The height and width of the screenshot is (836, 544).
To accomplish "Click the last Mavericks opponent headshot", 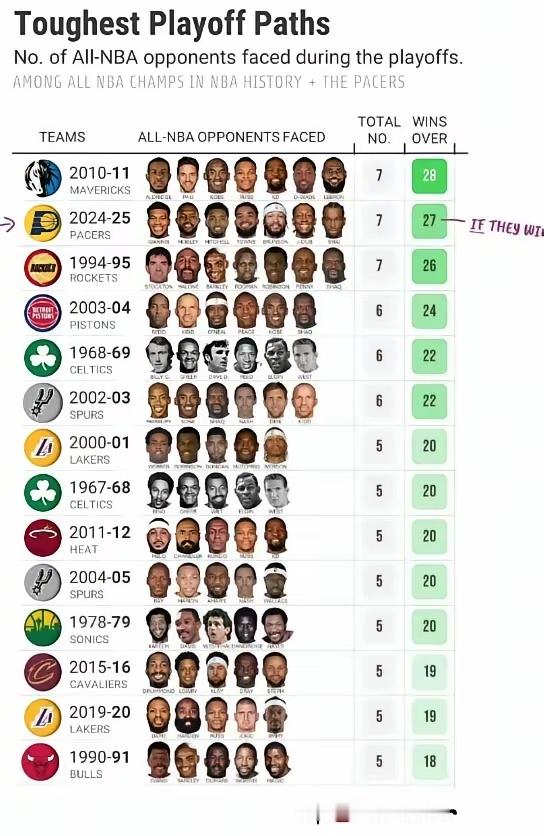I will pyautogui.click(x=334, y=175).
